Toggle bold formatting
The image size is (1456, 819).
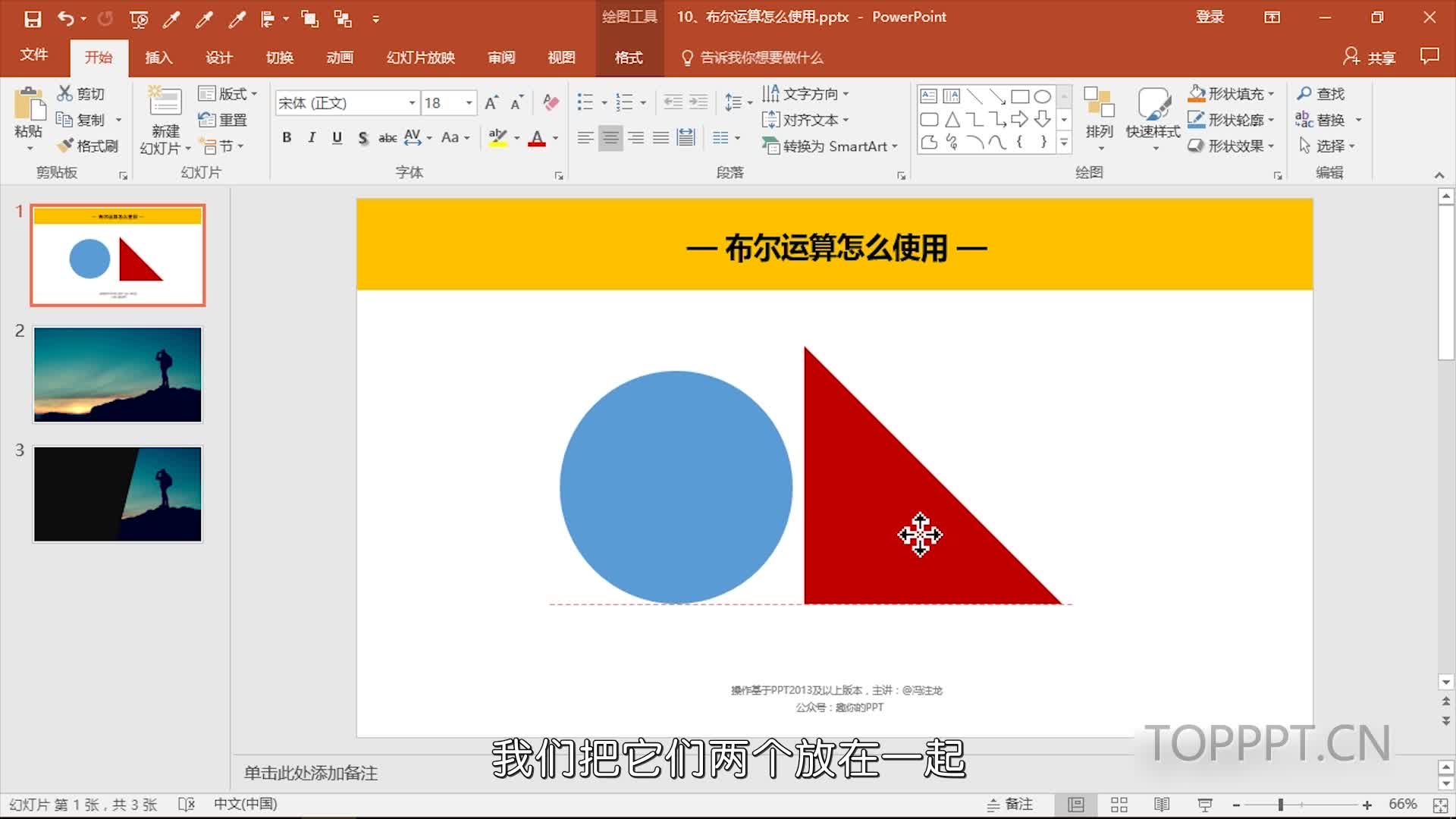point(286,138)
